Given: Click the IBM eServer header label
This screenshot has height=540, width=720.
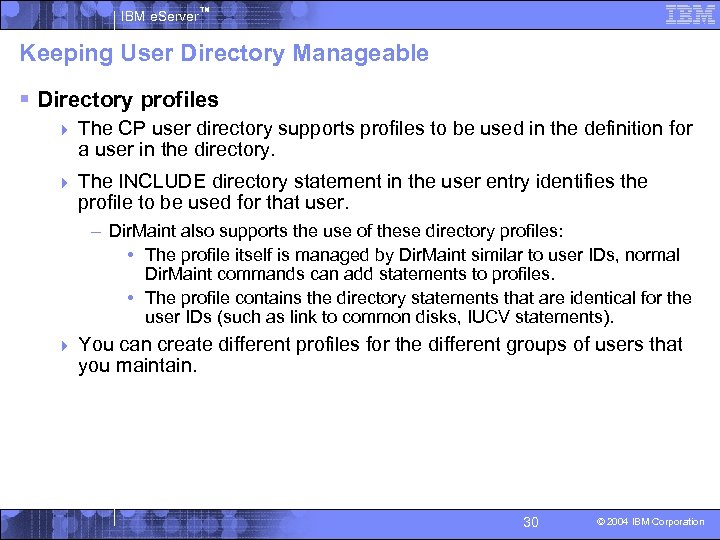Looking at the screenshot, I should click(x=164, y=16).
